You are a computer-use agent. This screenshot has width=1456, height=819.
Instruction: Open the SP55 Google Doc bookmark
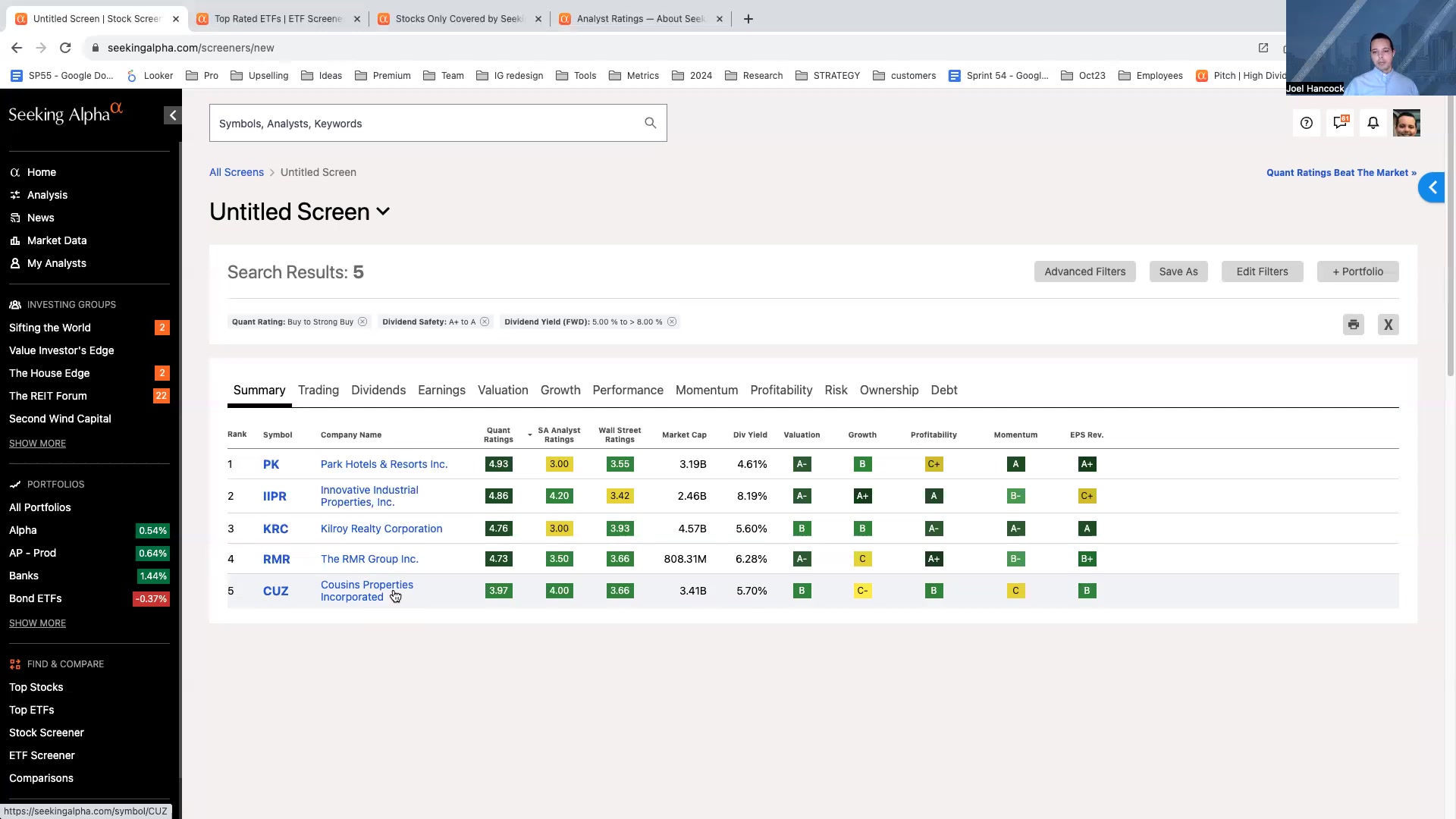tap(62, 76)
